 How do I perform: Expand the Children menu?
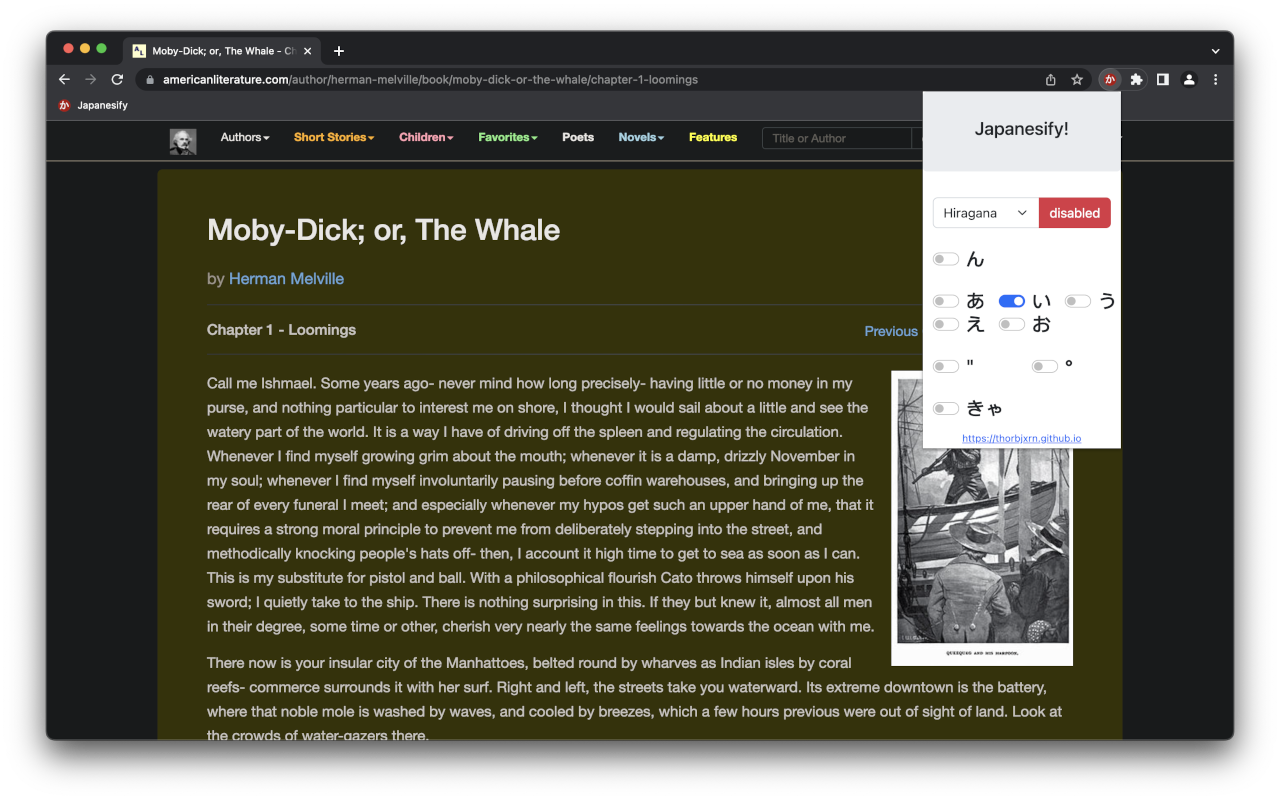coord(426,137)
